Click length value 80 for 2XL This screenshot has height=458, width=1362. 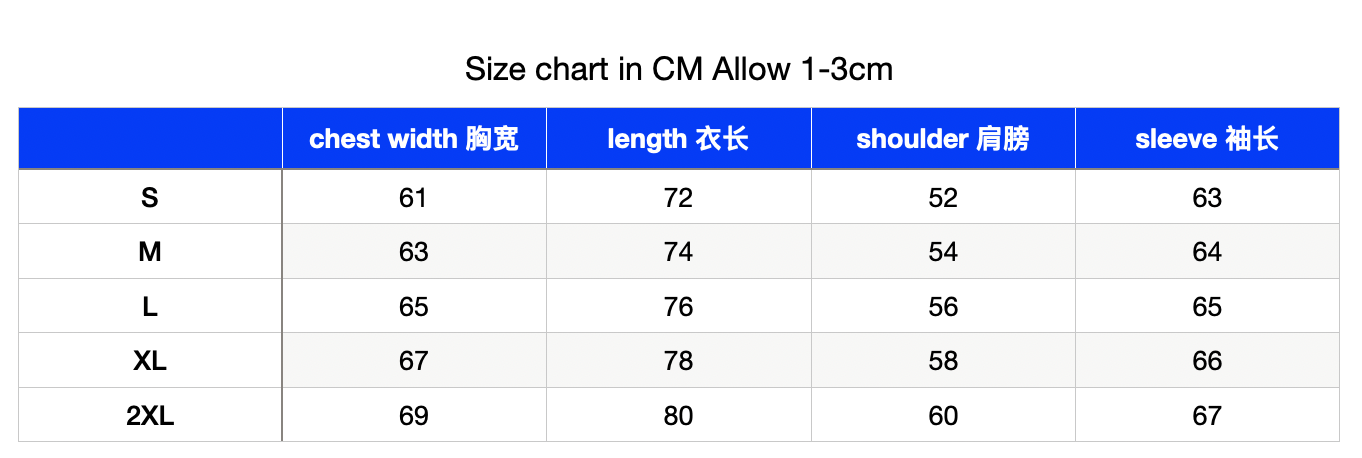678,414
